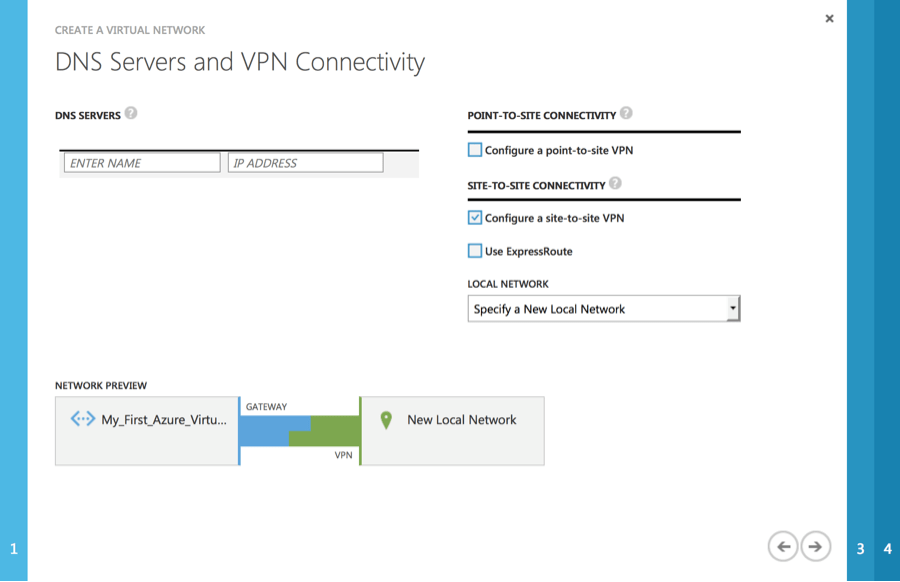Click the dropdown arrow for local network selection
Viewport: 900px width, 582px height.
(x=733, y=308)
